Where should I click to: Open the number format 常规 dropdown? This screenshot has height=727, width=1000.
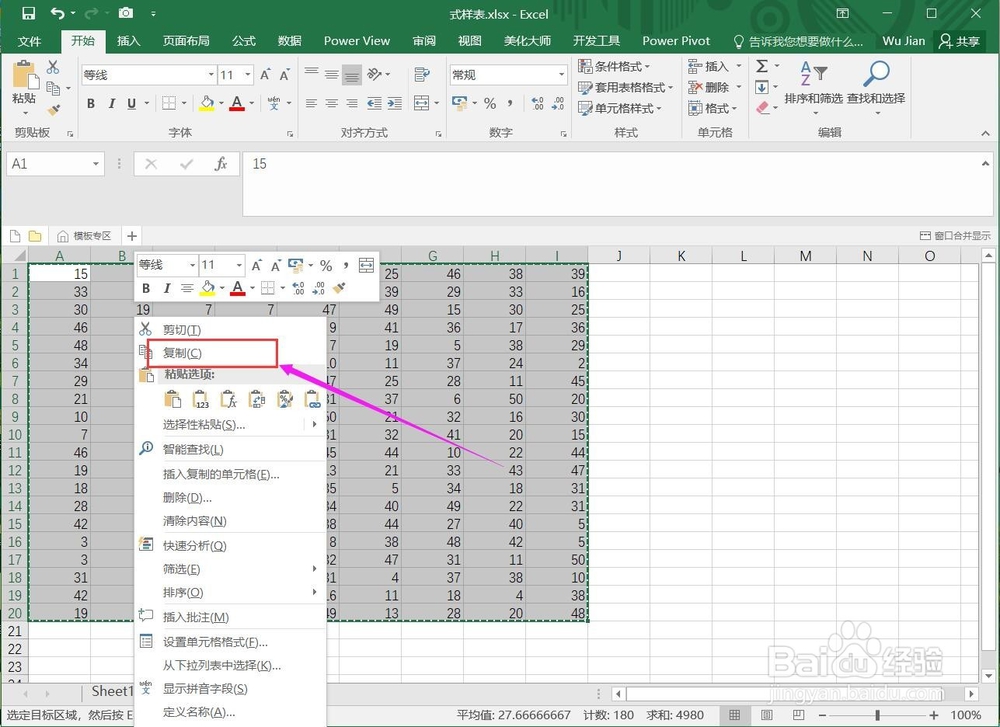point(561,75)
